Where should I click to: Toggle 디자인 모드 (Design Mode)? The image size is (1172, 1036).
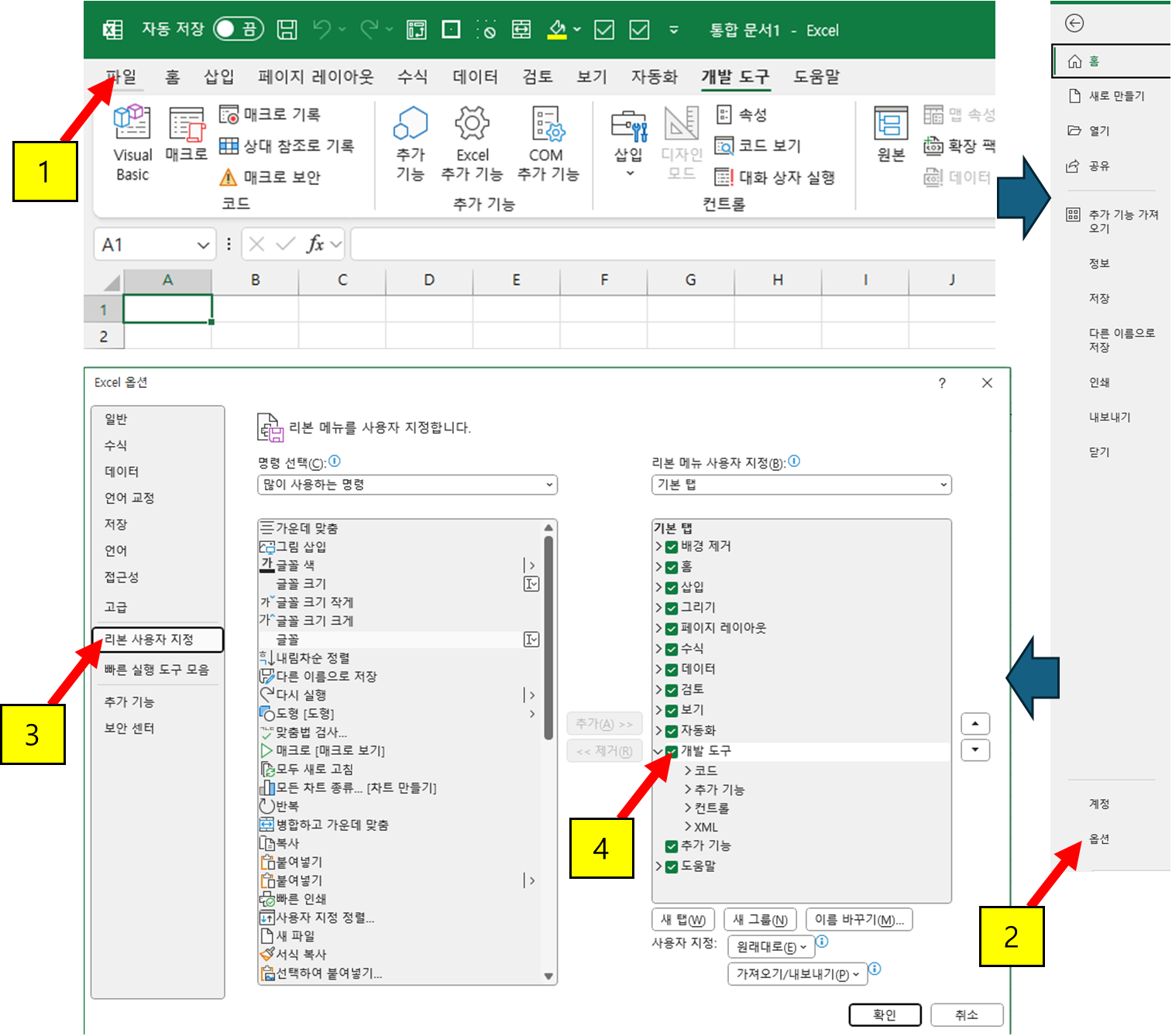[682, 143]
